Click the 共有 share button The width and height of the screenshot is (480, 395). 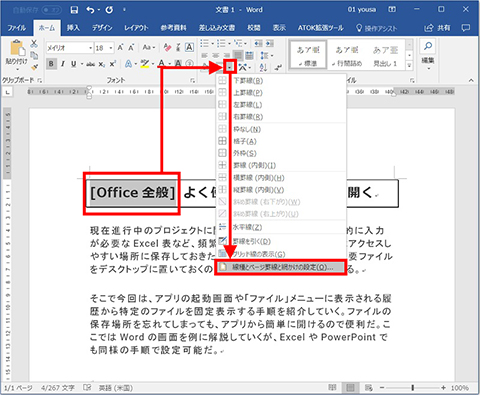[438, 28]
